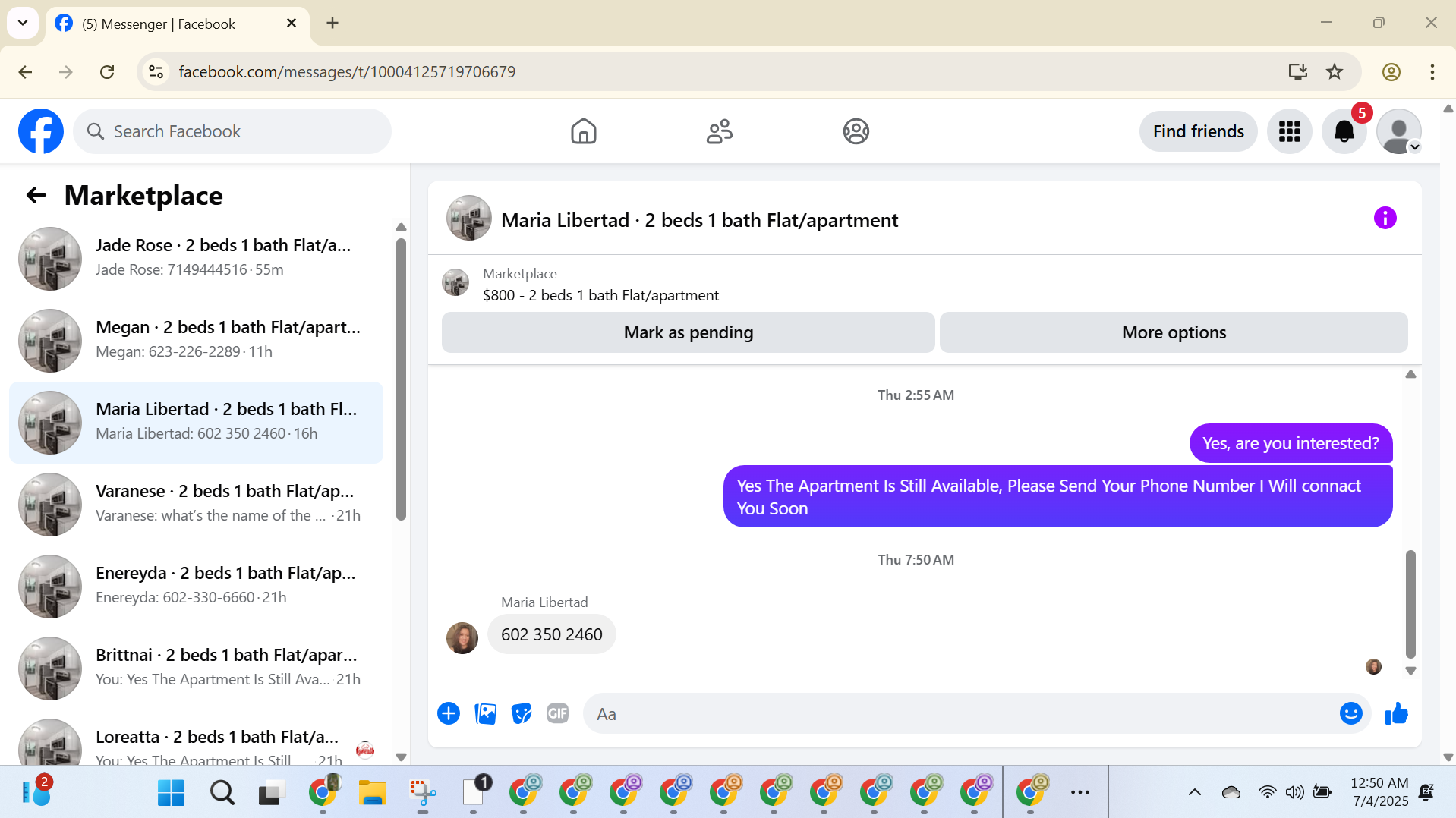Open conversation information icon

[1385, 219]
